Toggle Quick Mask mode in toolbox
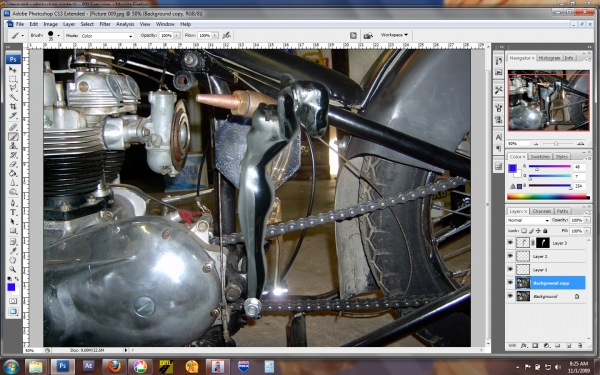This screenshot has width=600, height=375. 13,301
